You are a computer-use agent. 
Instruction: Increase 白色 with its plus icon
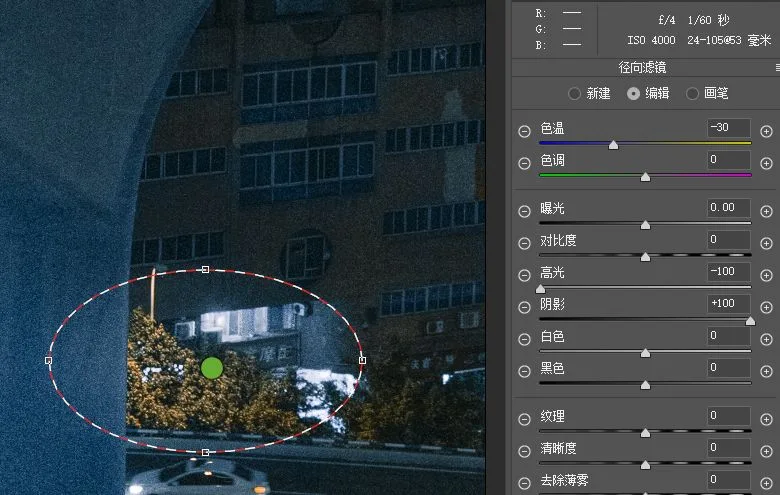(766, 339)
